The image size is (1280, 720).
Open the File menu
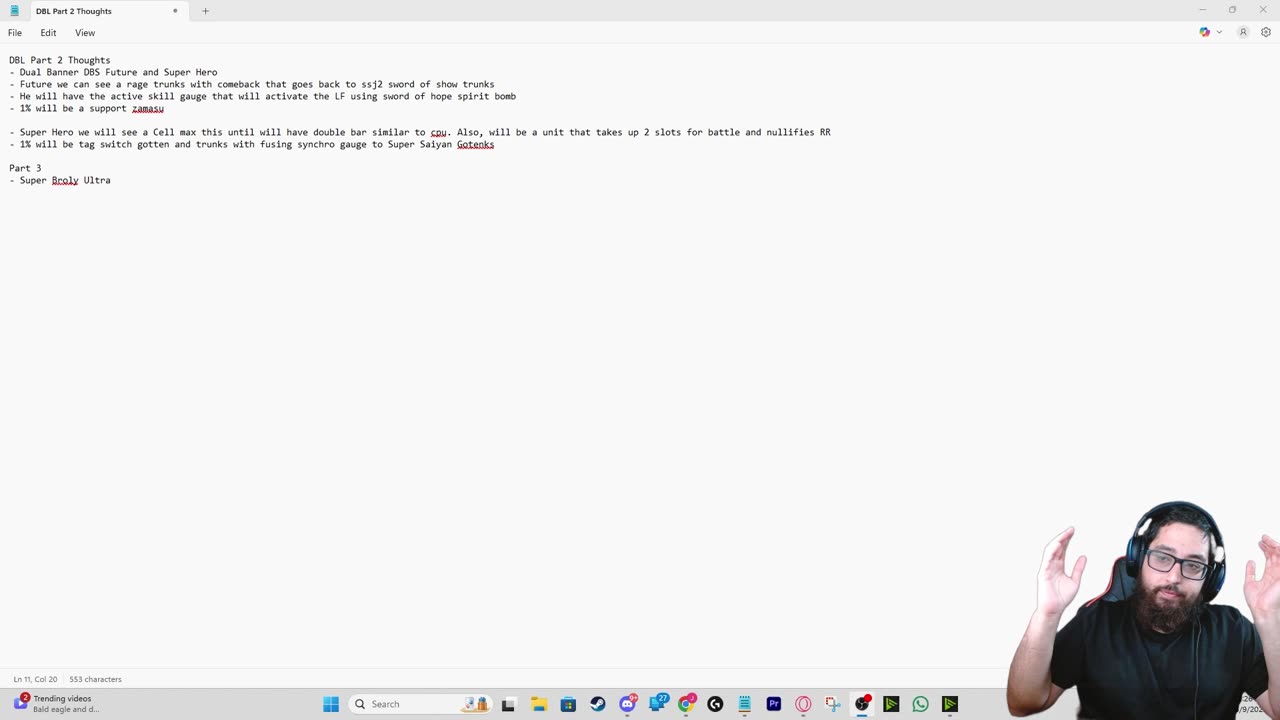coord(15,33)
